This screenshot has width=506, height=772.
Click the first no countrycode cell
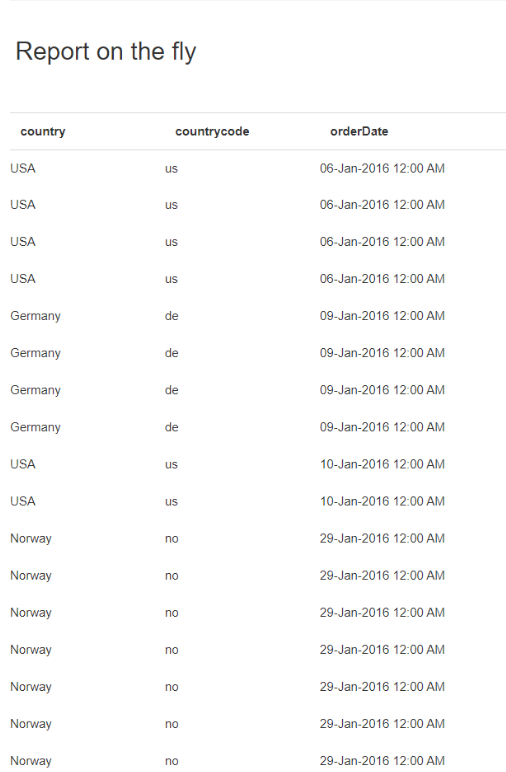click(171, 539)
